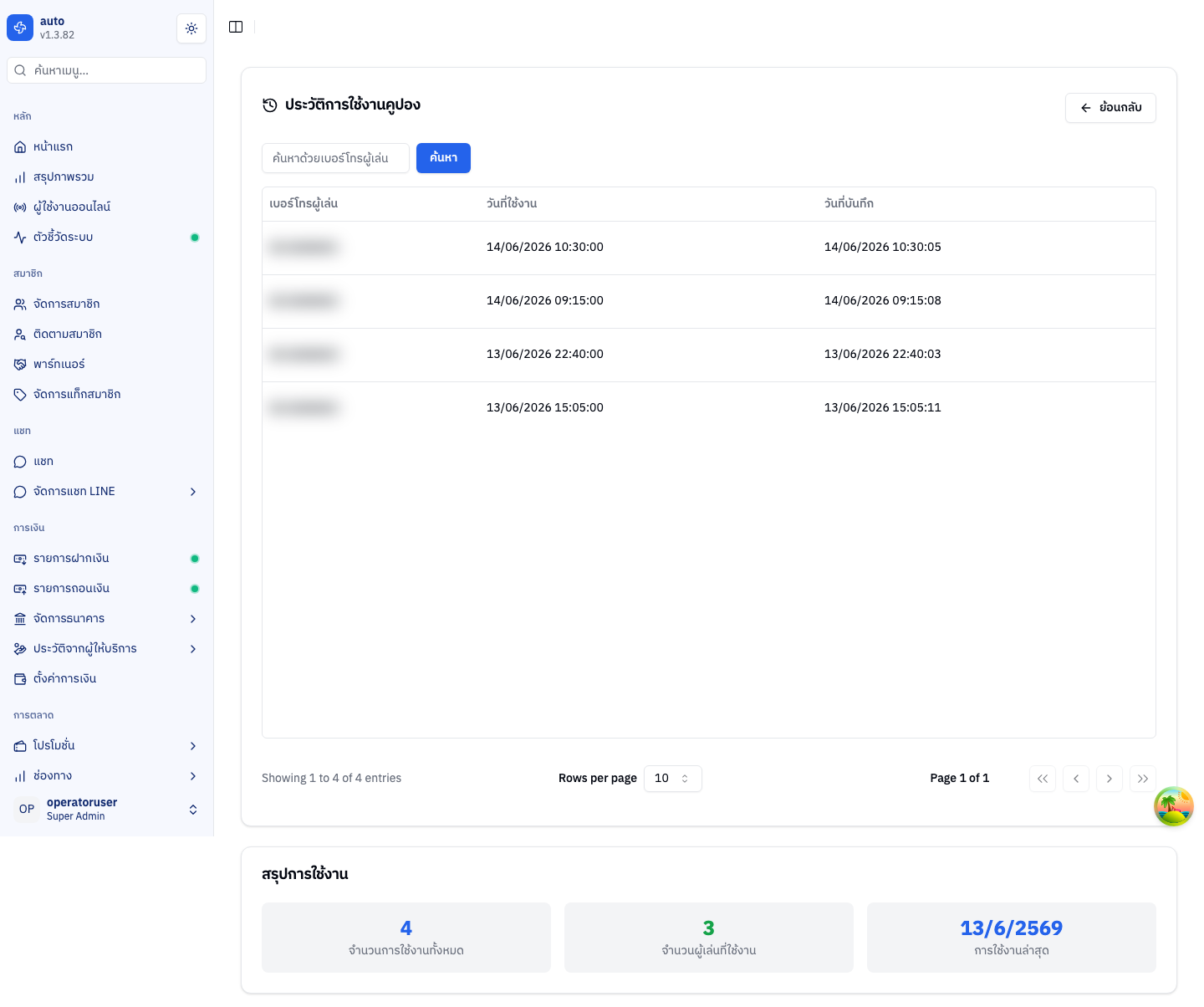Click usage date 13/06/2026 22:40:00

point(545,355)
